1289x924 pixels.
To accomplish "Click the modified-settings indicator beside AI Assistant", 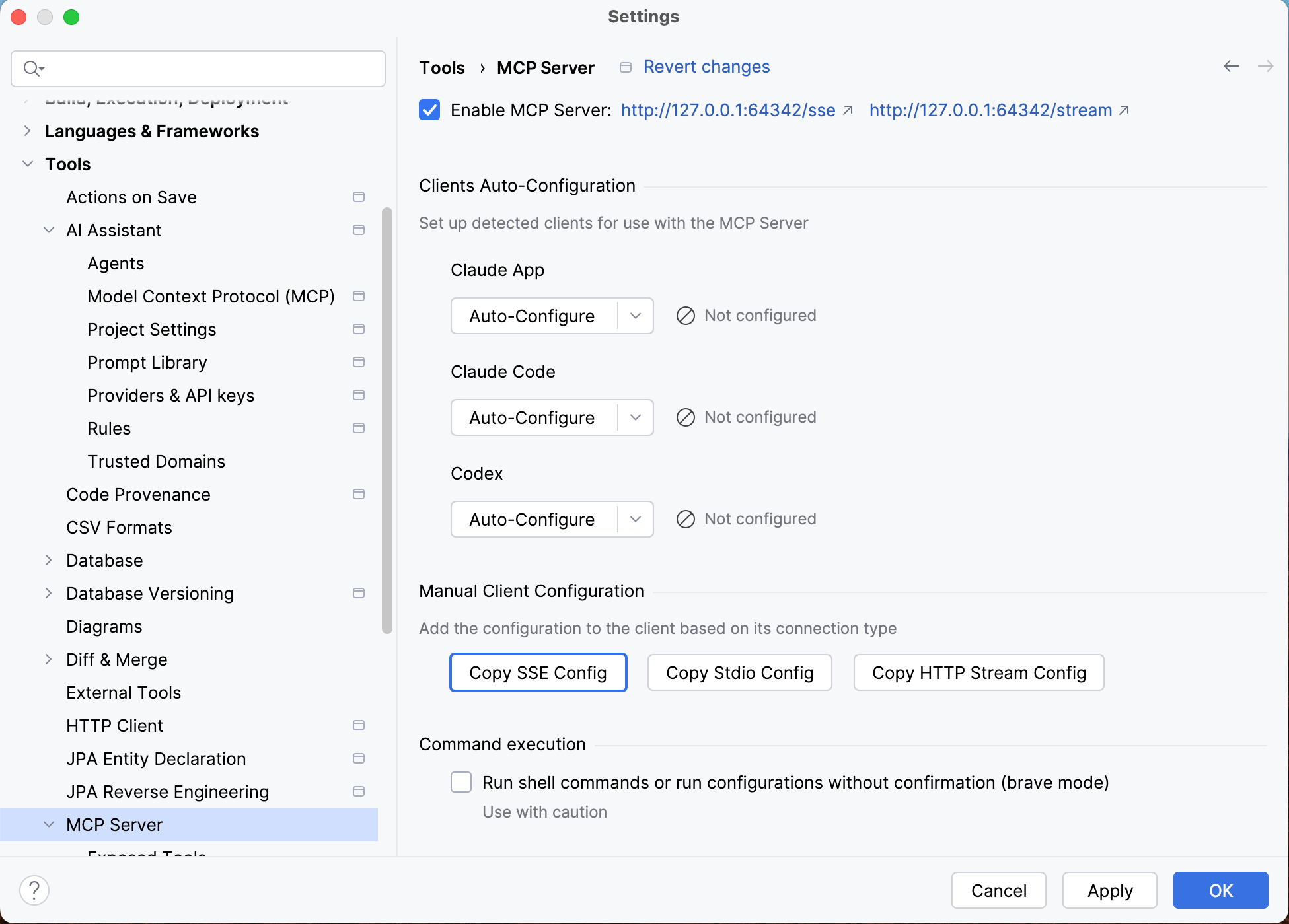I will (x=359, y=230).
